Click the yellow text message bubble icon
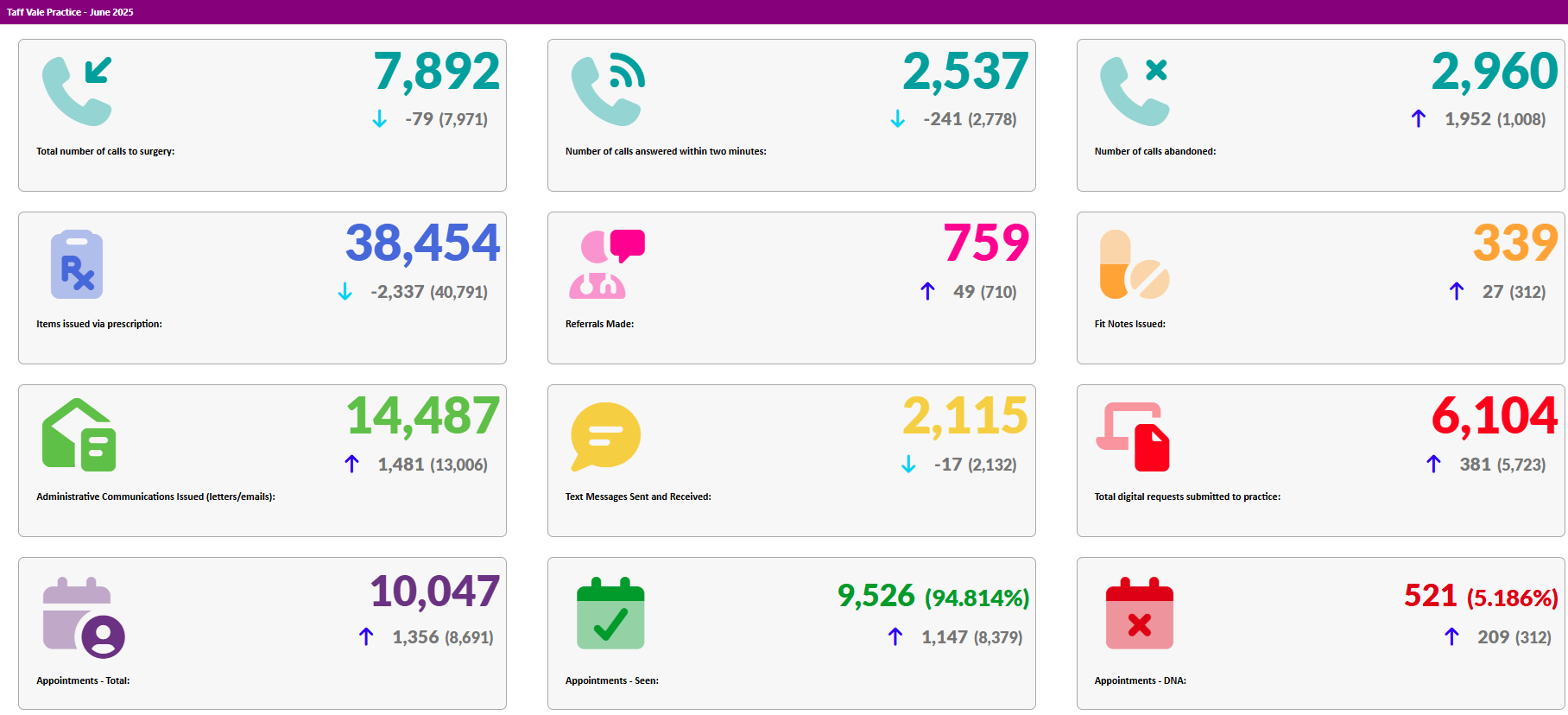This screenshot has width=1568, height=715. pos(605,436)
